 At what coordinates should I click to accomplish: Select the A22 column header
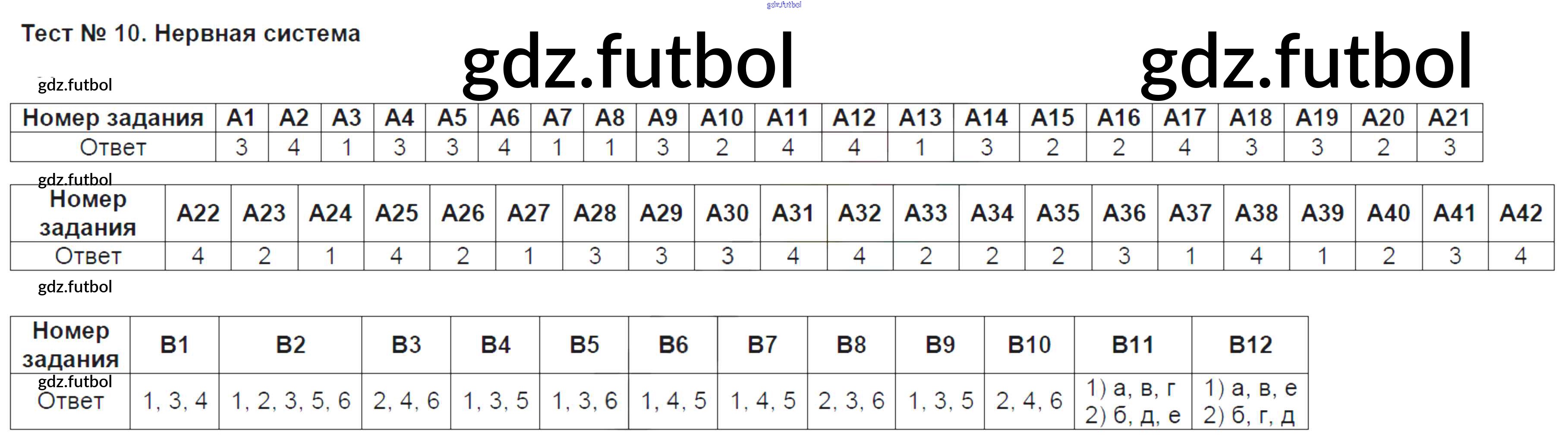[198, 213]
